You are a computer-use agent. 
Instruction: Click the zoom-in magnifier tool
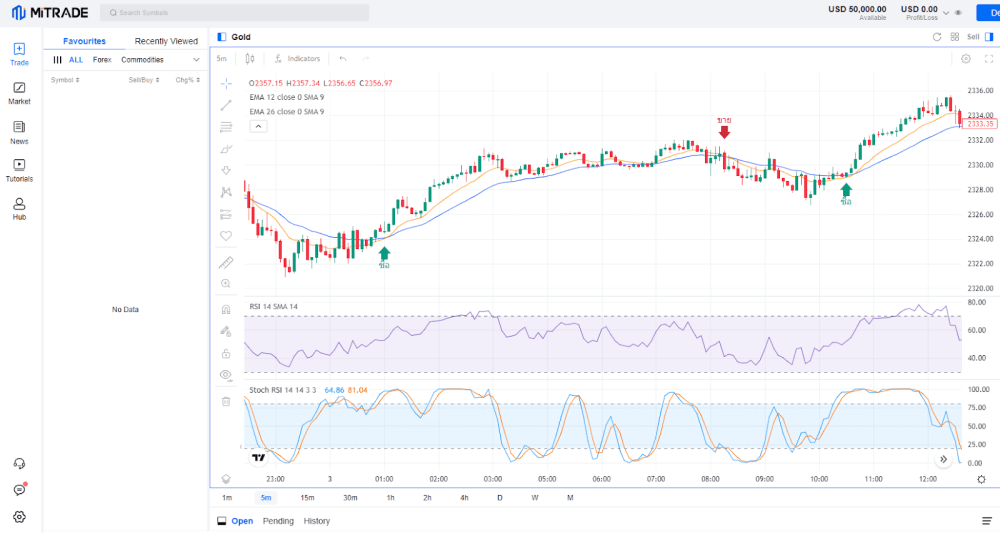226,284
